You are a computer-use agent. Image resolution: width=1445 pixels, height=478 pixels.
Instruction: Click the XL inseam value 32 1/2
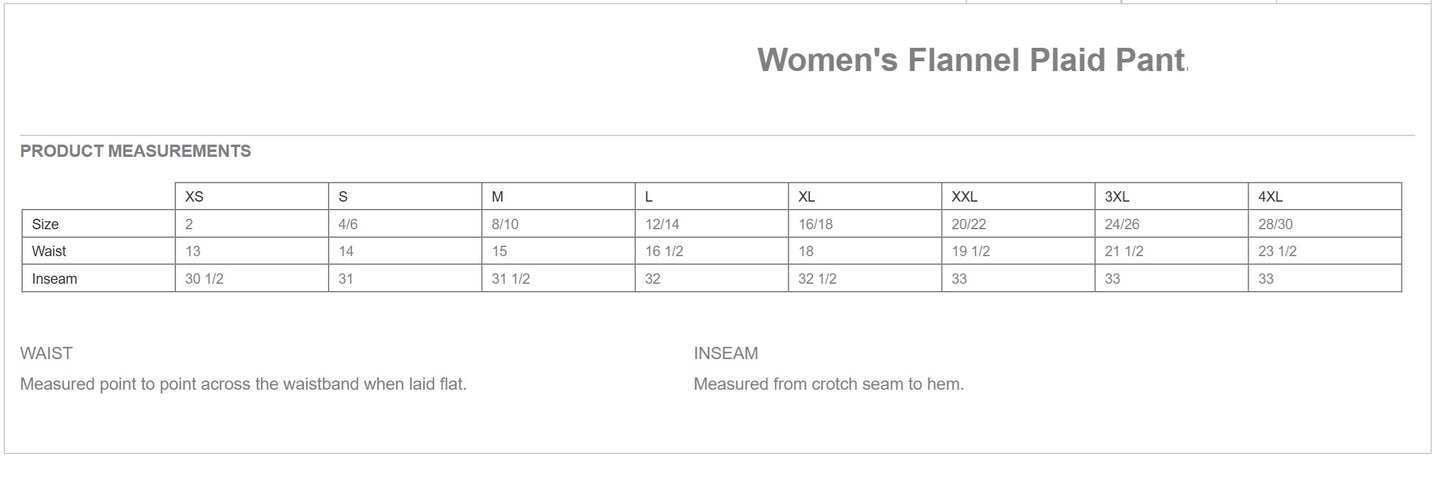pos(817,279)
